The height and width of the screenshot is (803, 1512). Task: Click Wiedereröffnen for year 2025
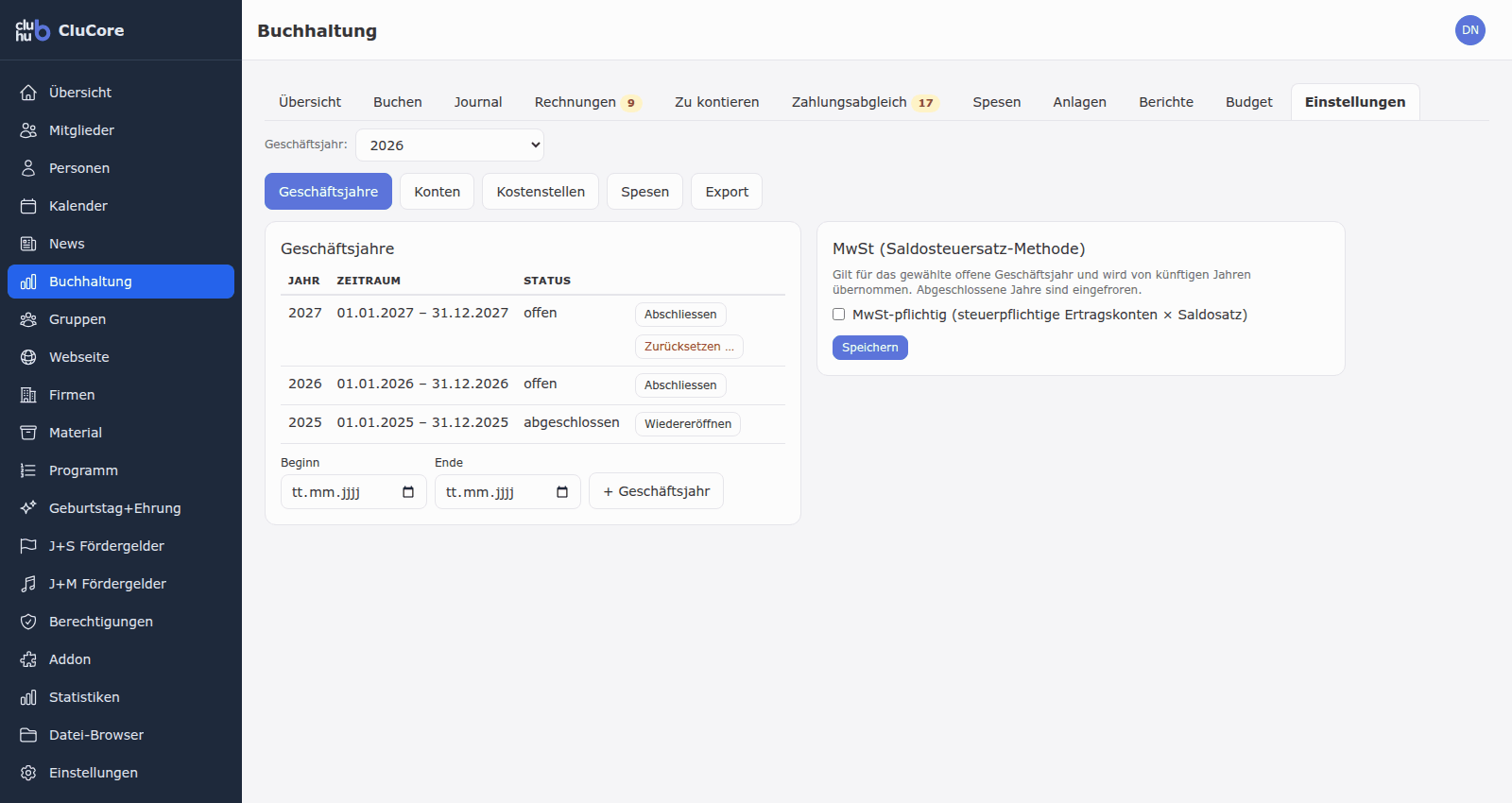(688, 424)
